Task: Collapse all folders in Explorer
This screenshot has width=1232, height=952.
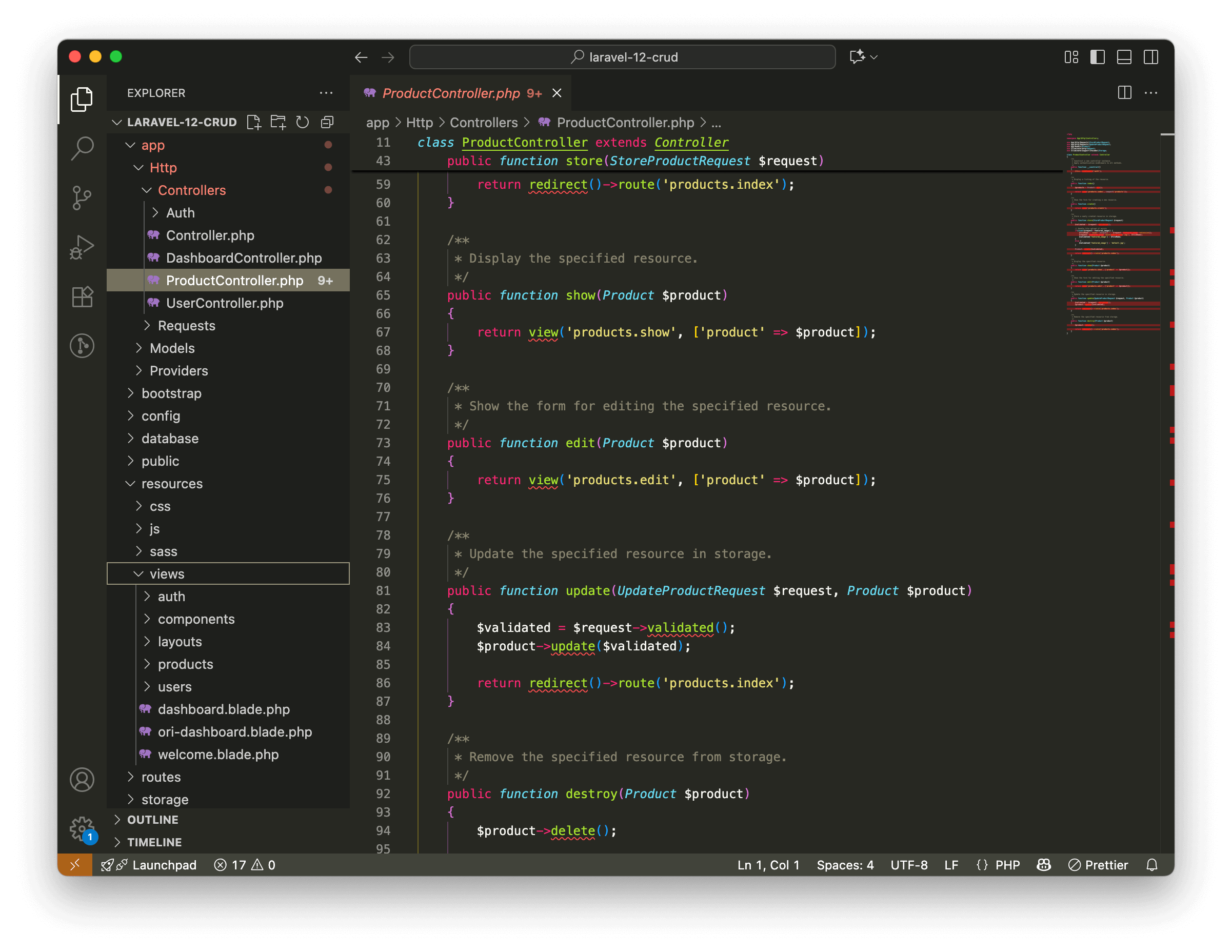Action: (327, 123)
